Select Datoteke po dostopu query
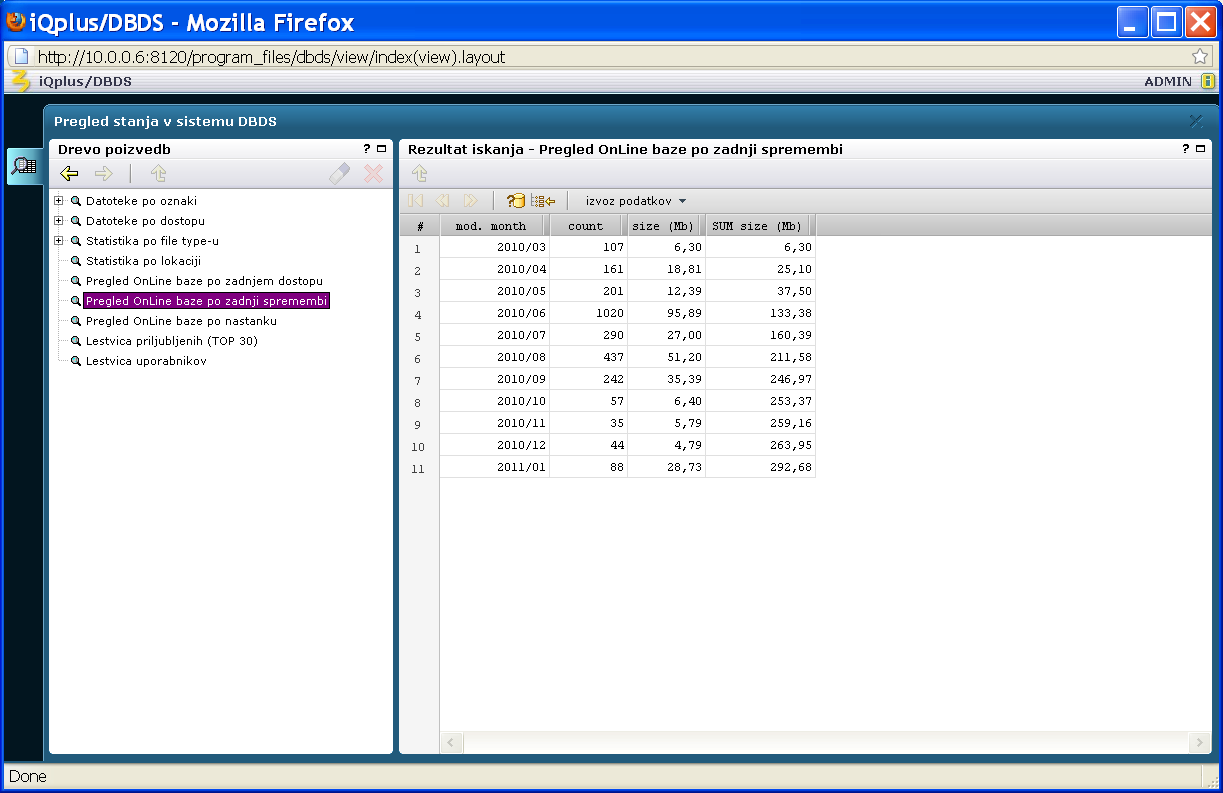Screen dimensions: 1223x793 click(145, 221)
